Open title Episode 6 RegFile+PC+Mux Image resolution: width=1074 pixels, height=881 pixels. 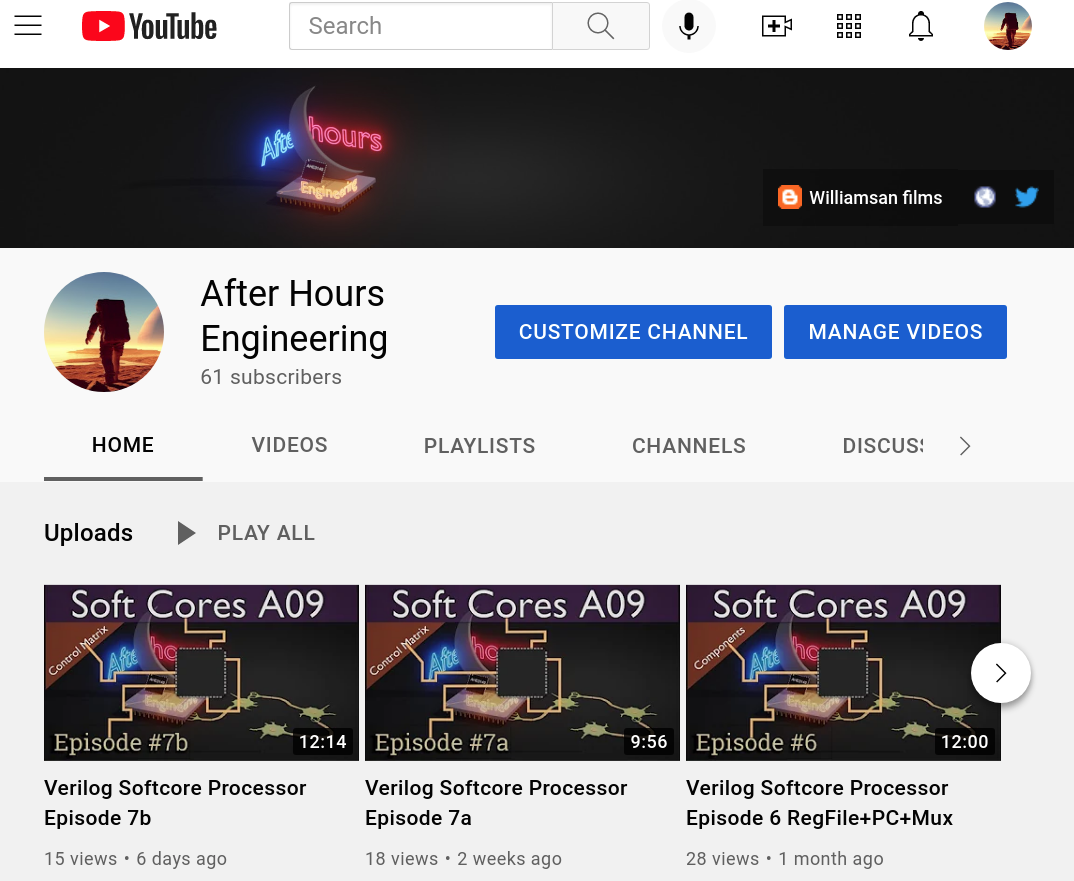click(819, 803)
